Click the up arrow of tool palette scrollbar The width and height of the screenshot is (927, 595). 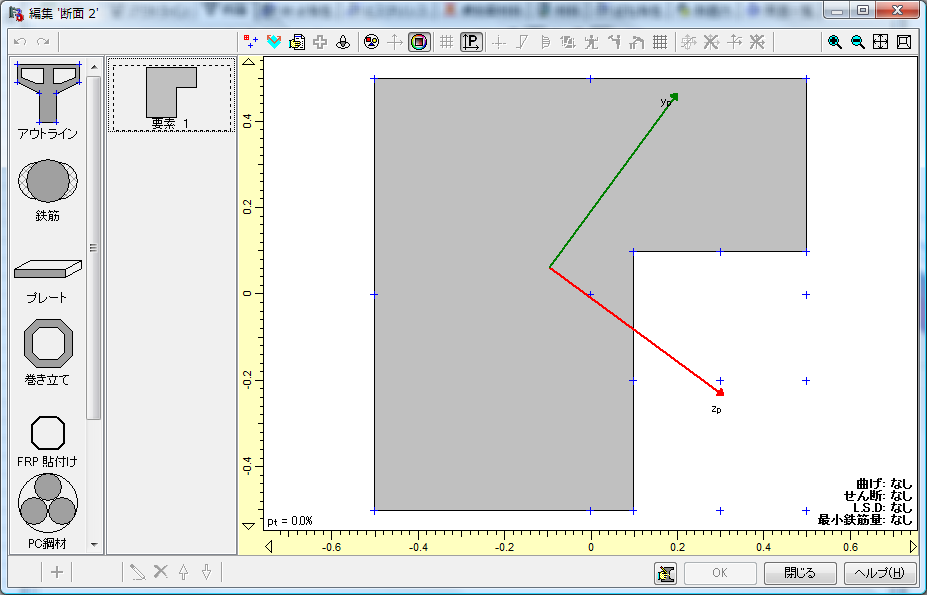94,67
